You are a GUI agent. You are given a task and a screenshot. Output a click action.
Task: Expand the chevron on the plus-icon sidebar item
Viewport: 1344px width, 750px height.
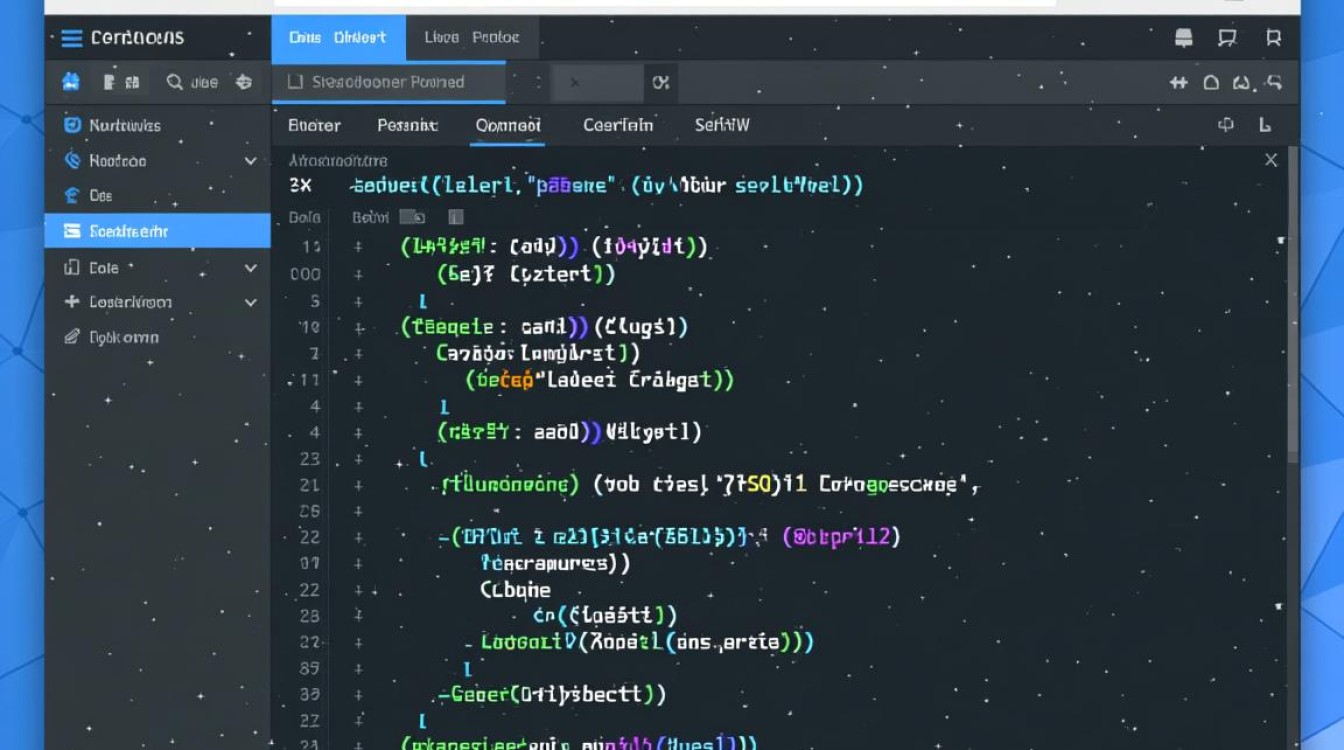pyautogui.click(x=250, y=303)
